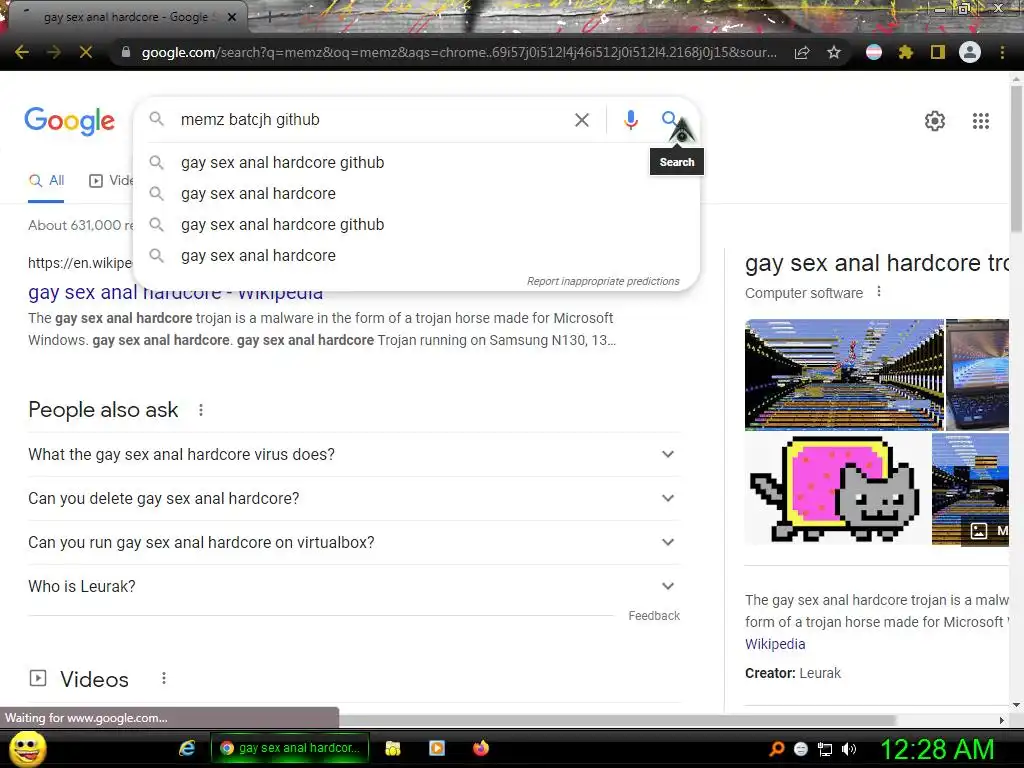Image resolution: width=1024 pixels, height=768 pixels.
Task: Bookmark this page with the star
Action: pyautogui.click(x=834, y=52)
